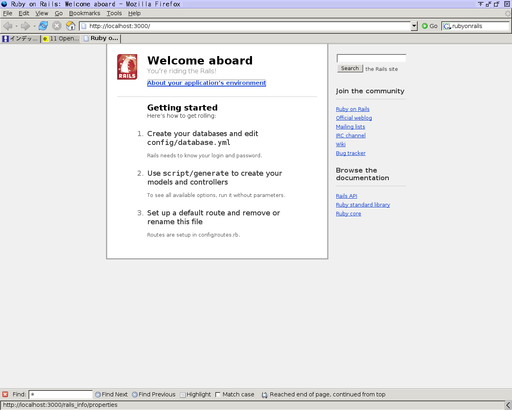This screenshot has height=410, width=512.
Task: Click the Welcome aboard heading
Action: (x=200, y=60)
